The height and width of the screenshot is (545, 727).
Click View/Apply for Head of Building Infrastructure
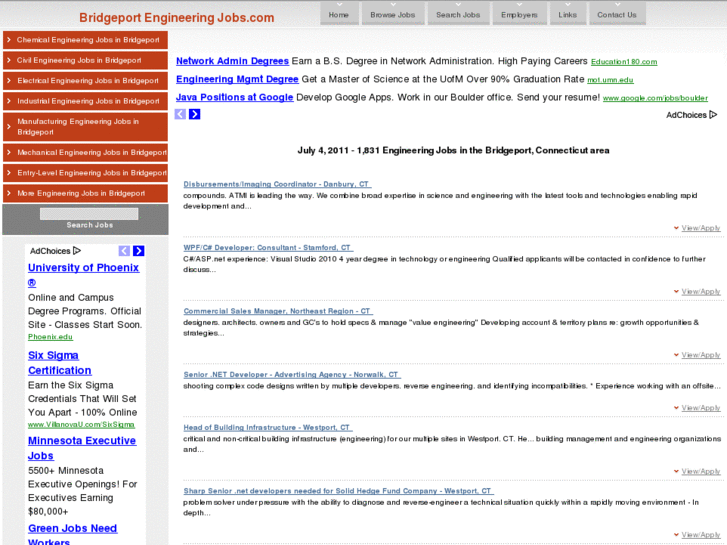(x=701, y=472)
